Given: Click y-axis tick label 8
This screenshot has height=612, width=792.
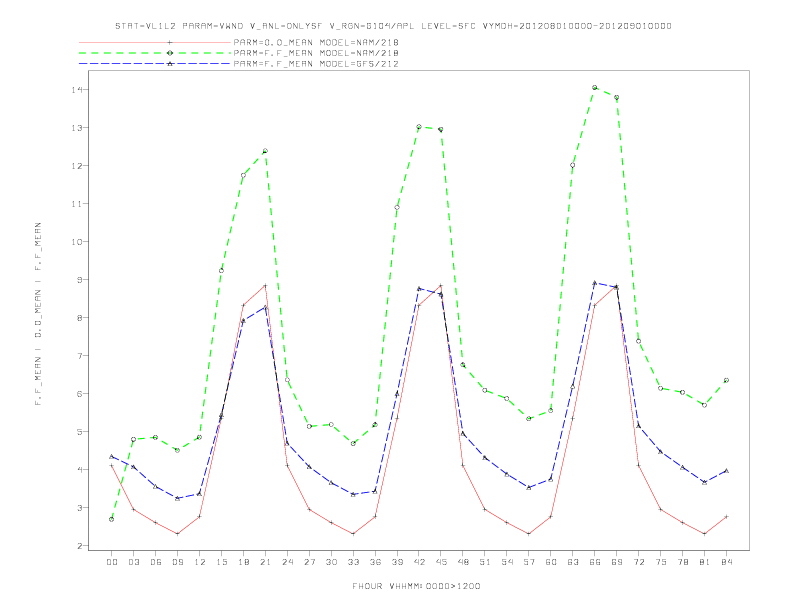Looking at the screenshot, I should [x=80, y=318].
